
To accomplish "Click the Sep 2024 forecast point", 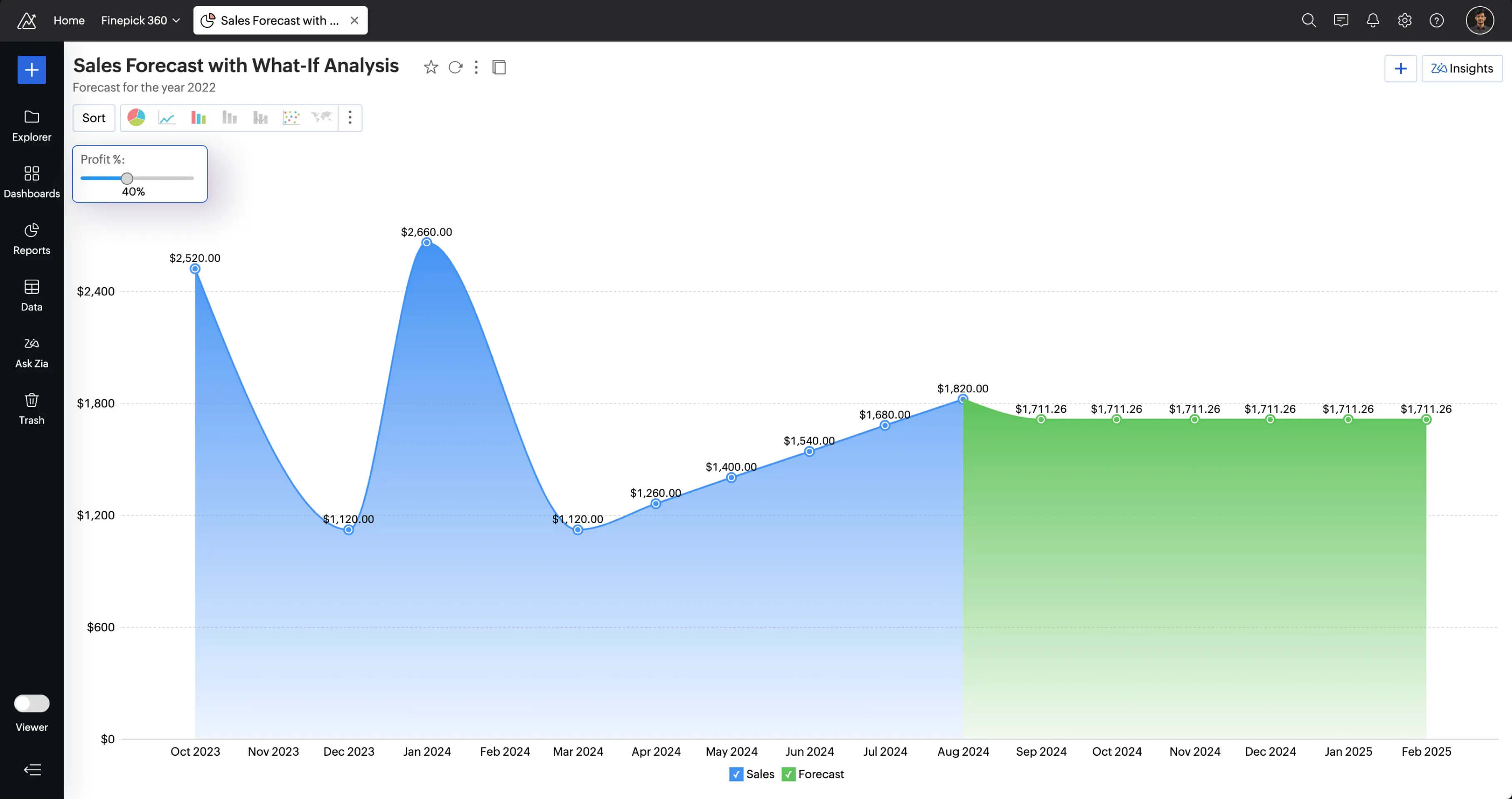I will [1041, 419].
